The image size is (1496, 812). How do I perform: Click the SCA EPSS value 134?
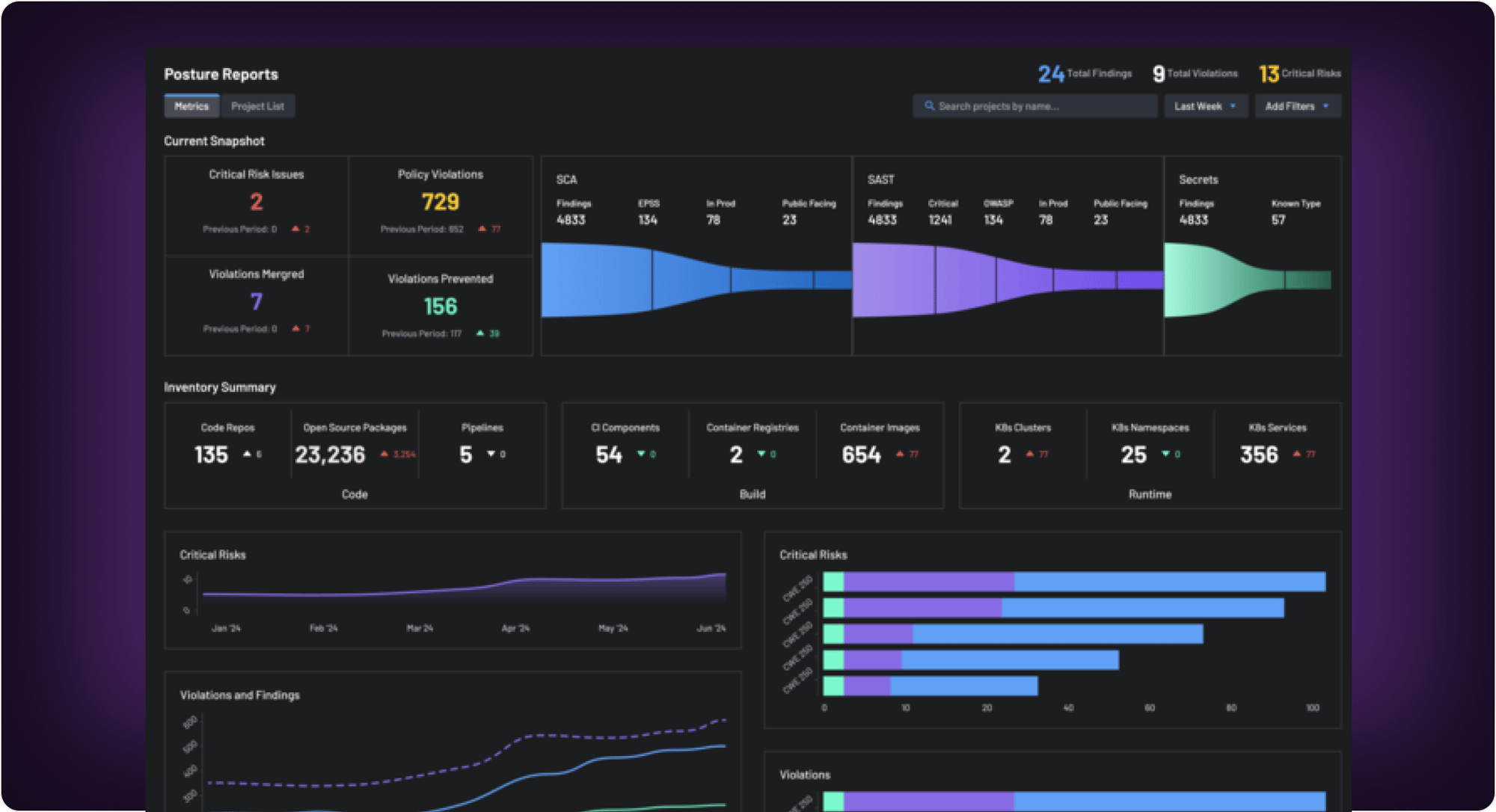point(648,220)
